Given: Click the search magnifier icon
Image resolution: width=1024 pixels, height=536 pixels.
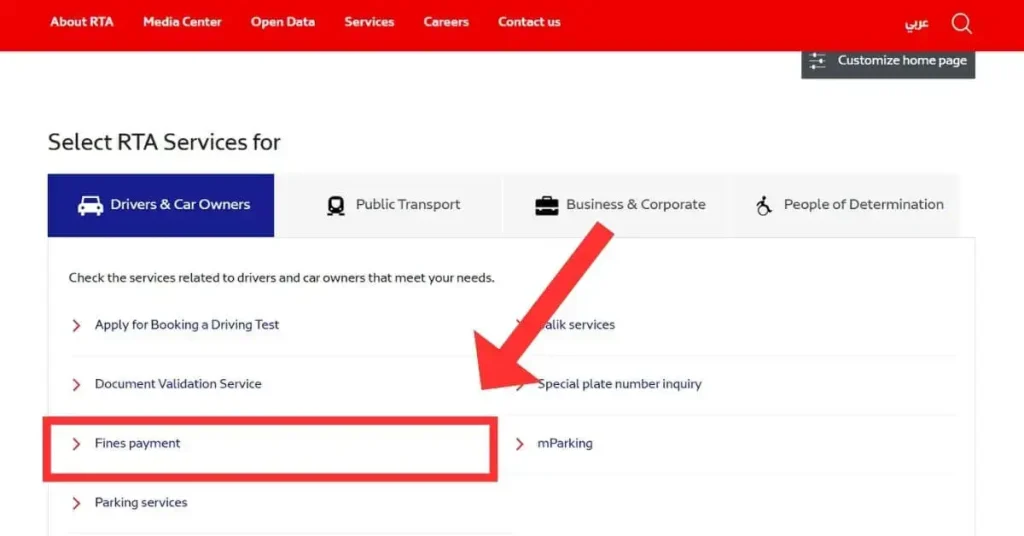Looking at the screenshot, I should coord(961,23).
